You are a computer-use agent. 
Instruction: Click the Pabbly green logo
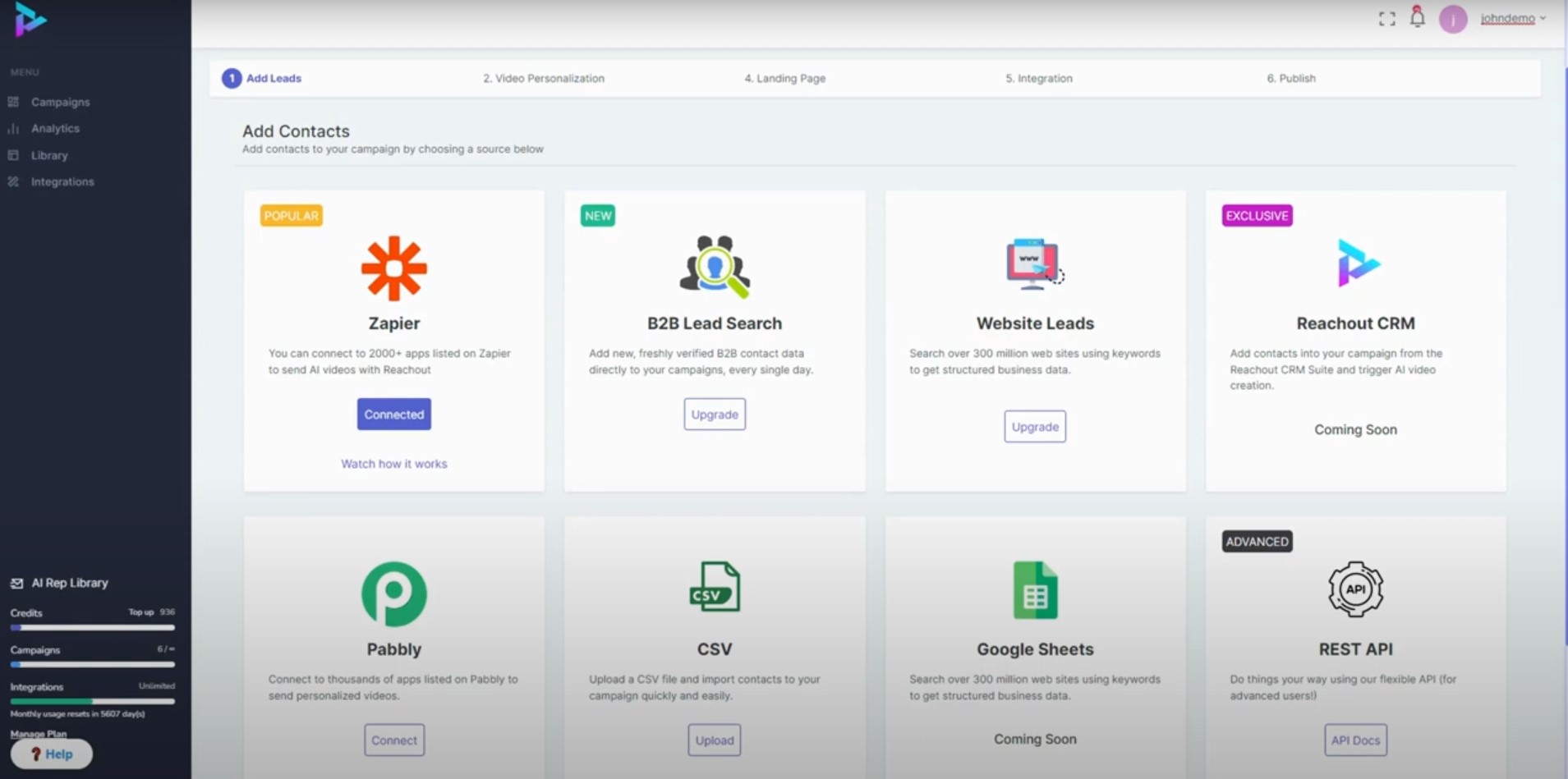[394, 593]
